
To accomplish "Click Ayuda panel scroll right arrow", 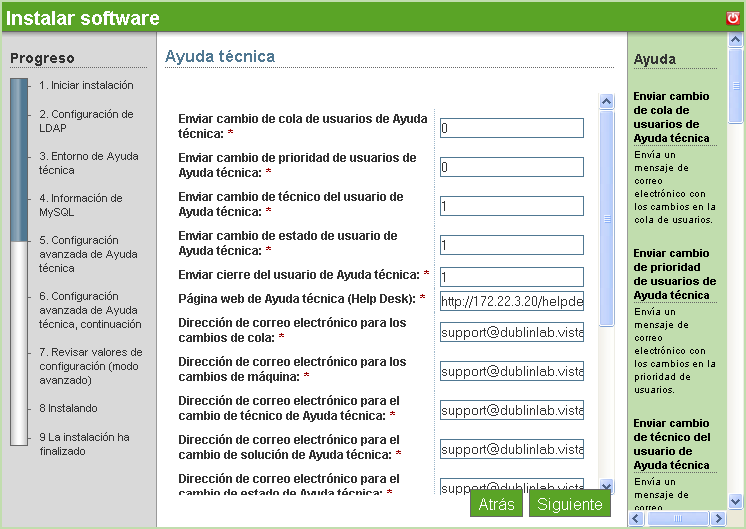I will click(x=718, y=518).
